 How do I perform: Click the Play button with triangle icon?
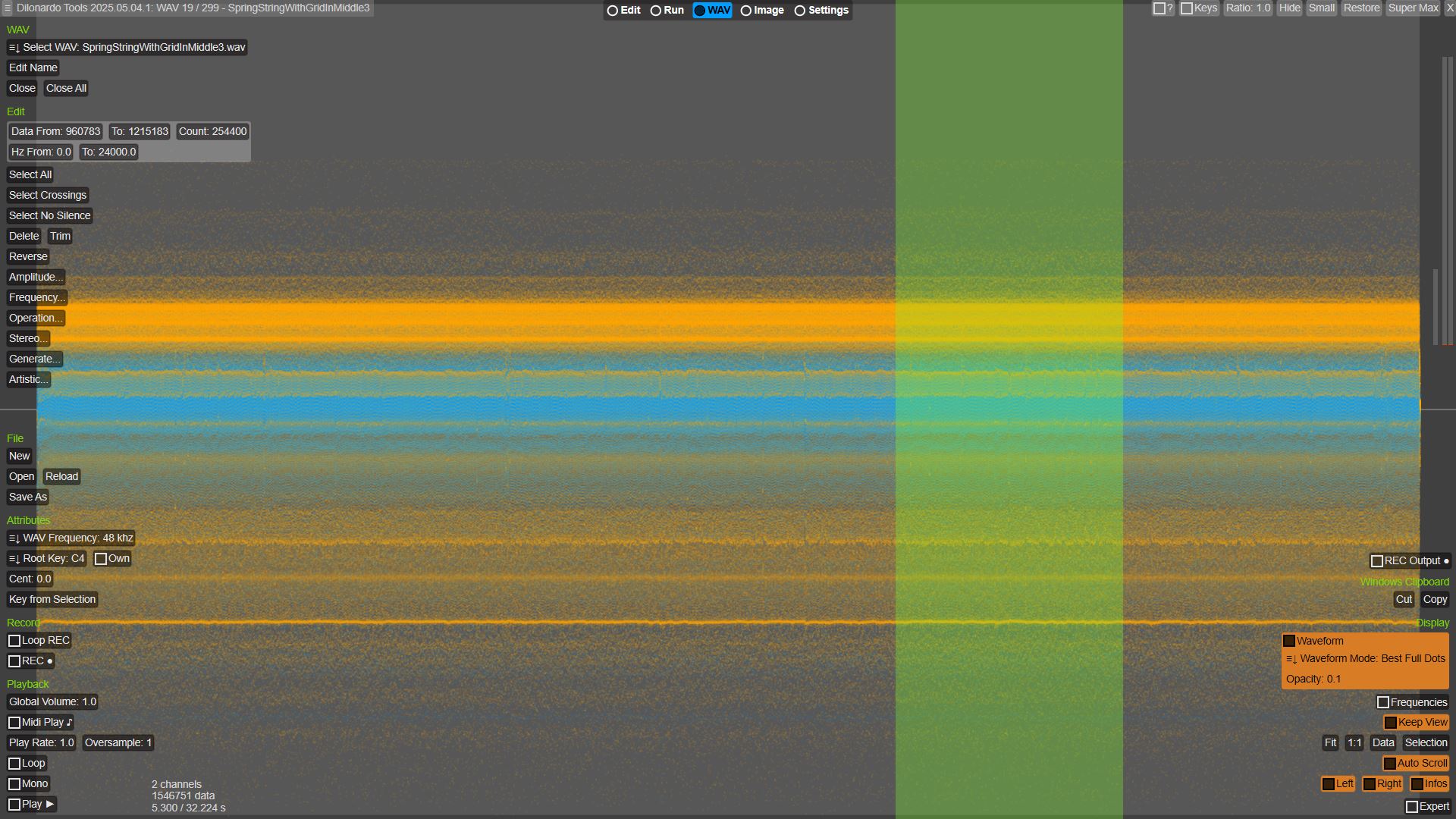(31, 804)
